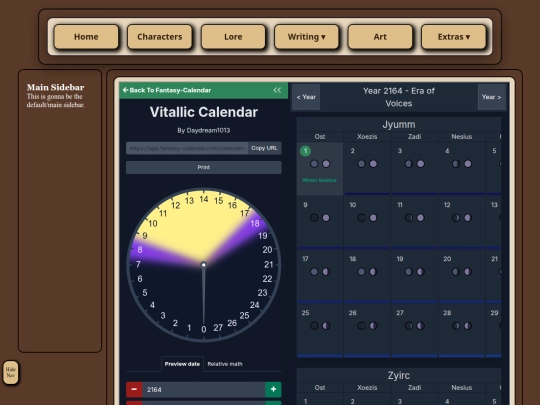The height and width of the screenshot is (405, 540).
Task: Switch to the Relative math tab
Action: (225, 364)
